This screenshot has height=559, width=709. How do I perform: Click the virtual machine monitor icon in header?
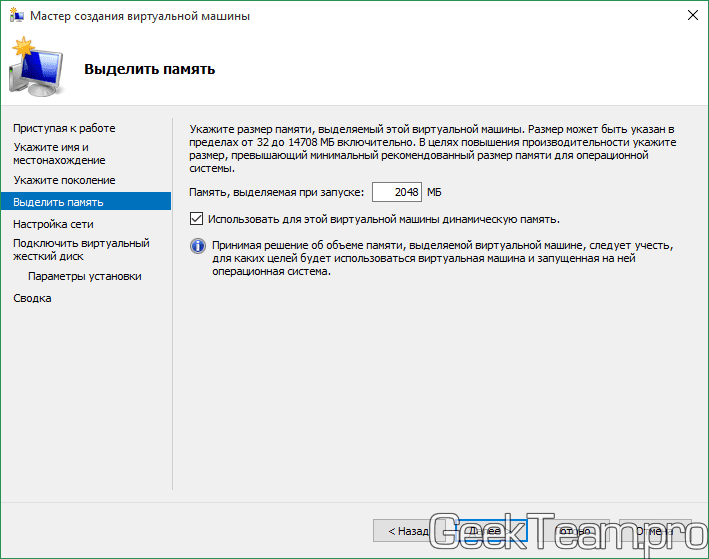pos(36,68)
